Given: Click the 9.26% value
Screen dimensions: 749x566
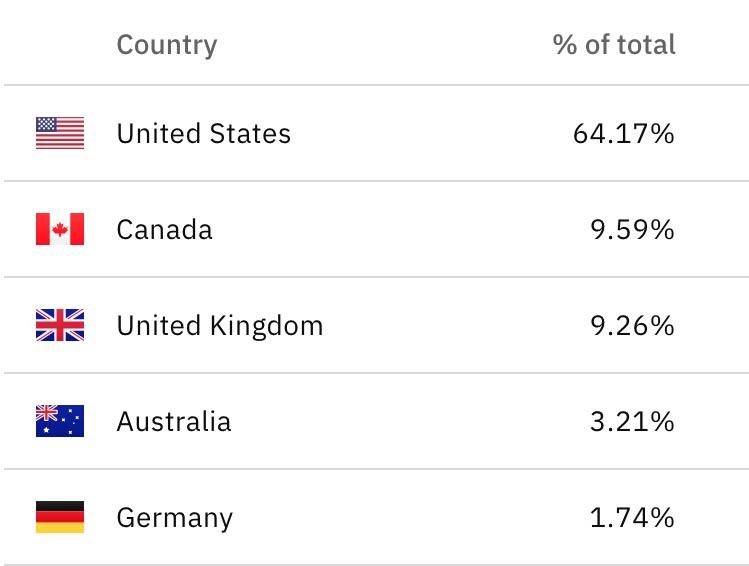Looking at the screenshot, I should (632, 325).
